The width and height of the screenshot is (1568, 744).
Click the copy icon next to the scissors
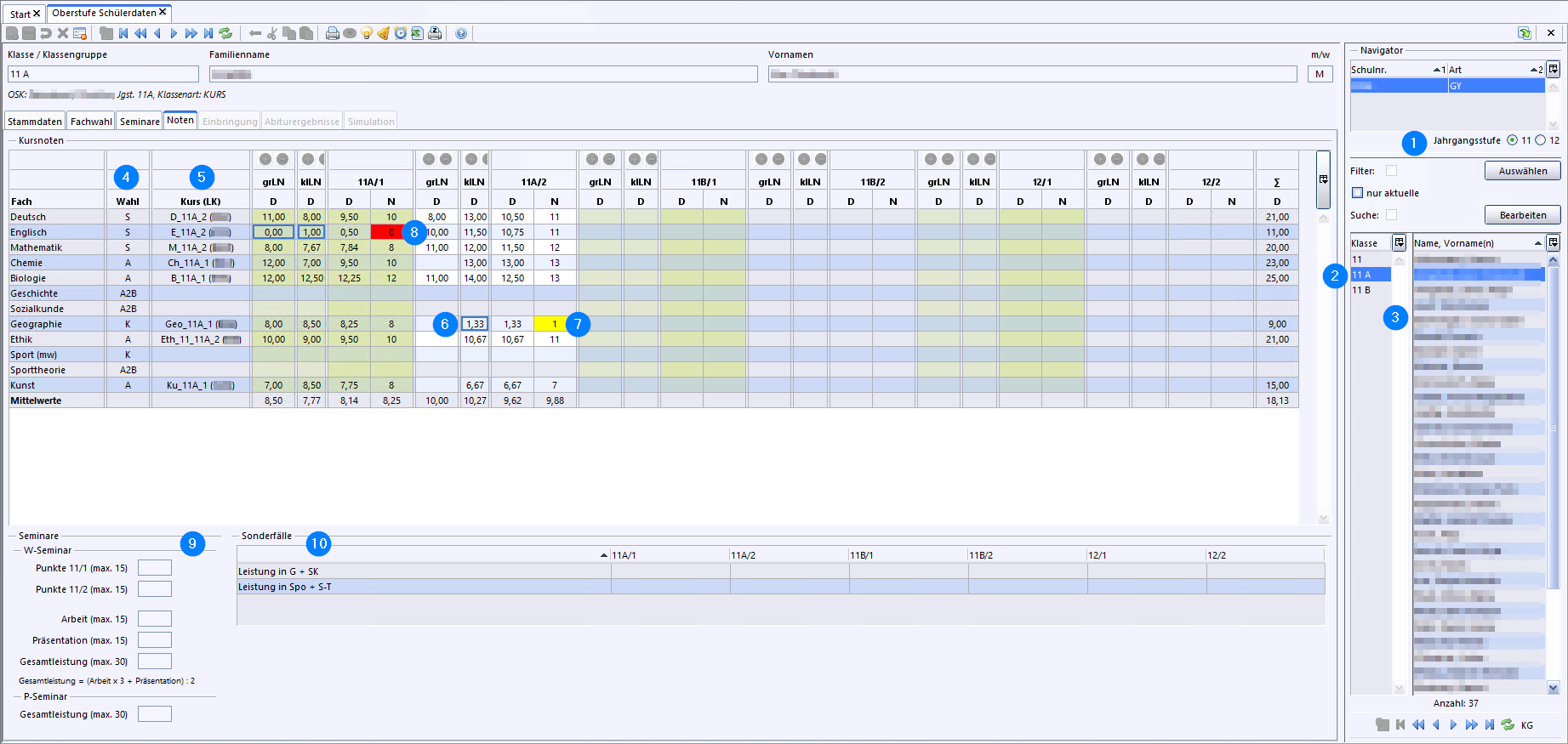(289, 33)
